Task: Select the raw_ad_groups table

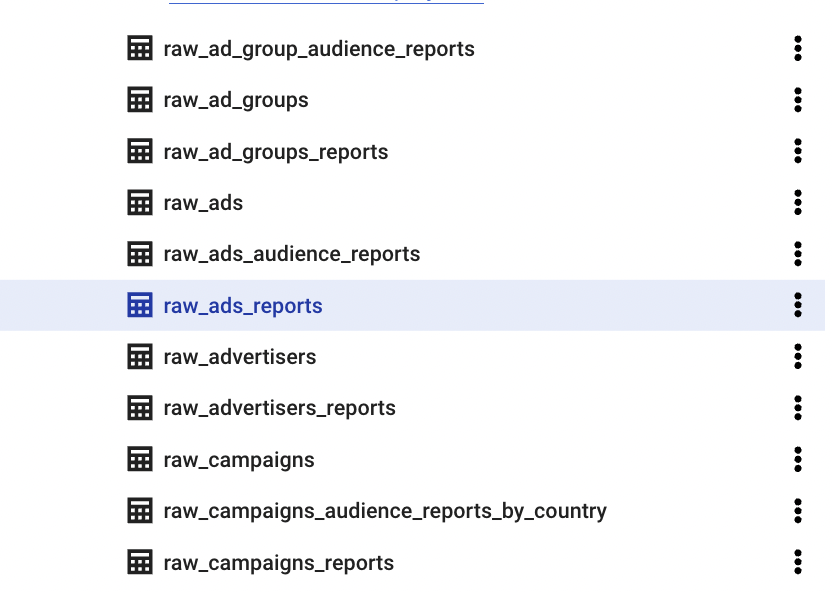Action: (236, 100)
